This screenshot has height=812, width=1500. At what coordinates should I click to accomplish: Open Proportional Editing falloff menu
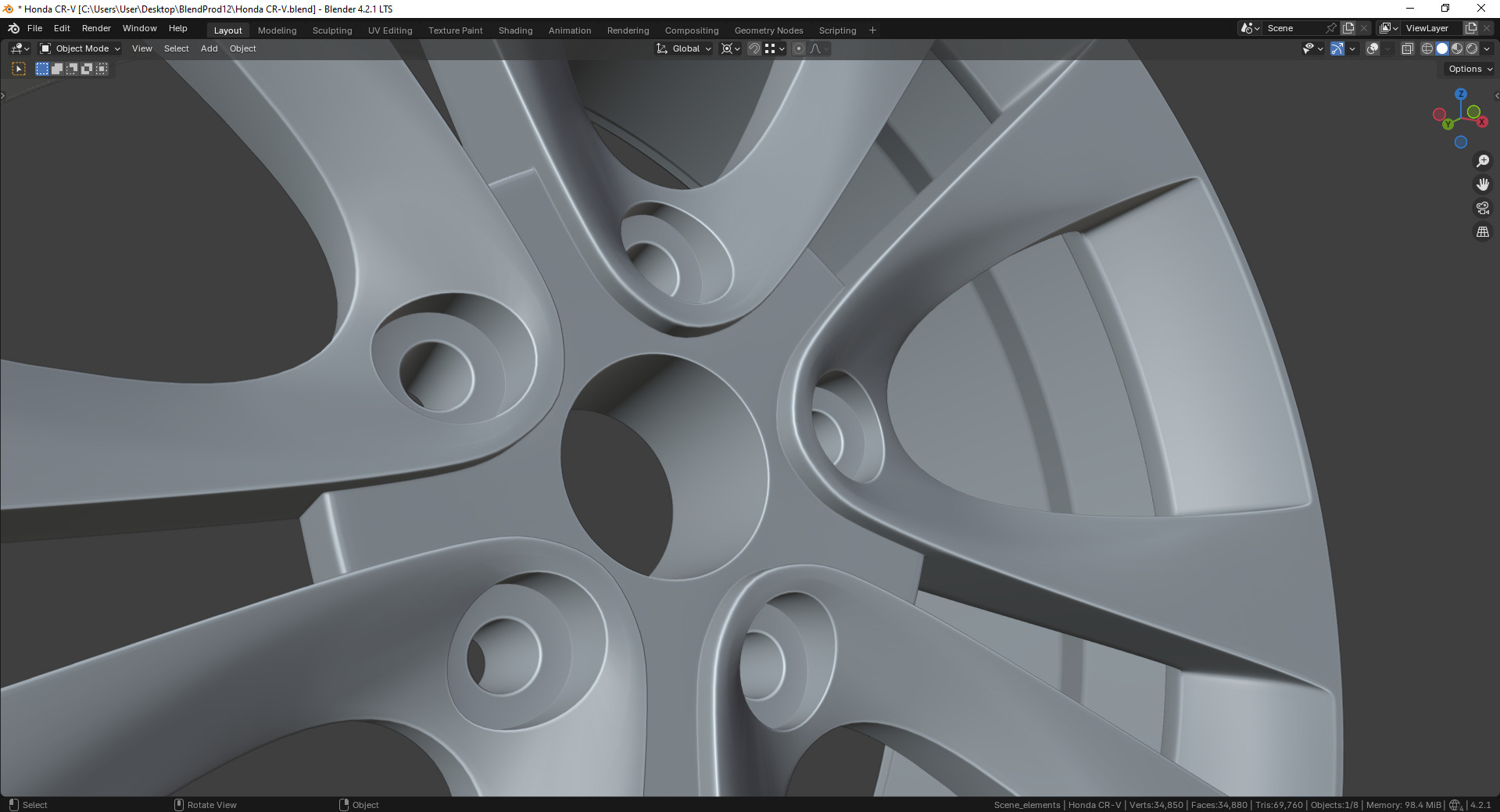[819, 48]
